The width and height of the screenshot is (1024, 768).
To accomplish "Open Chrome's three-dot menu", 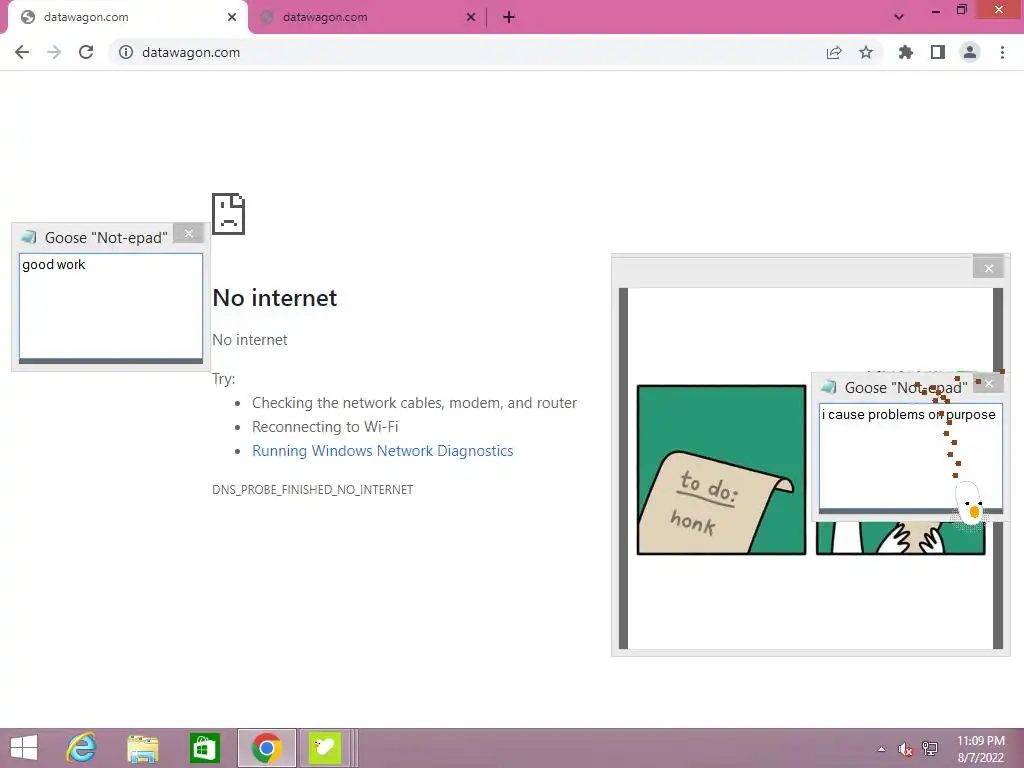I will [1002, 52].
